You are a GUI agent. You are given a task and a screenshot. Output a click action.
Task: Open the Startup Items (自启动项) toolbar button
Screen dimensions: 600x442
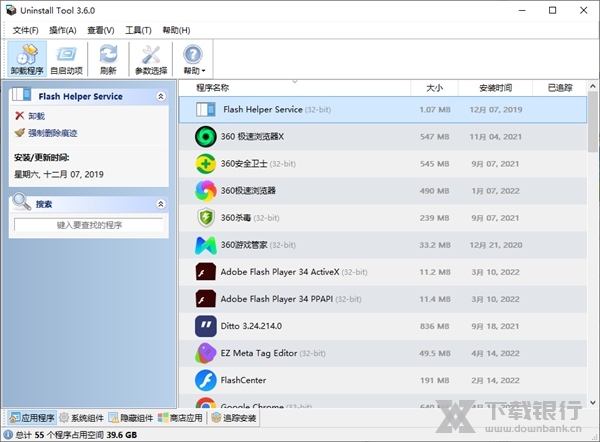tap(67, 59)
